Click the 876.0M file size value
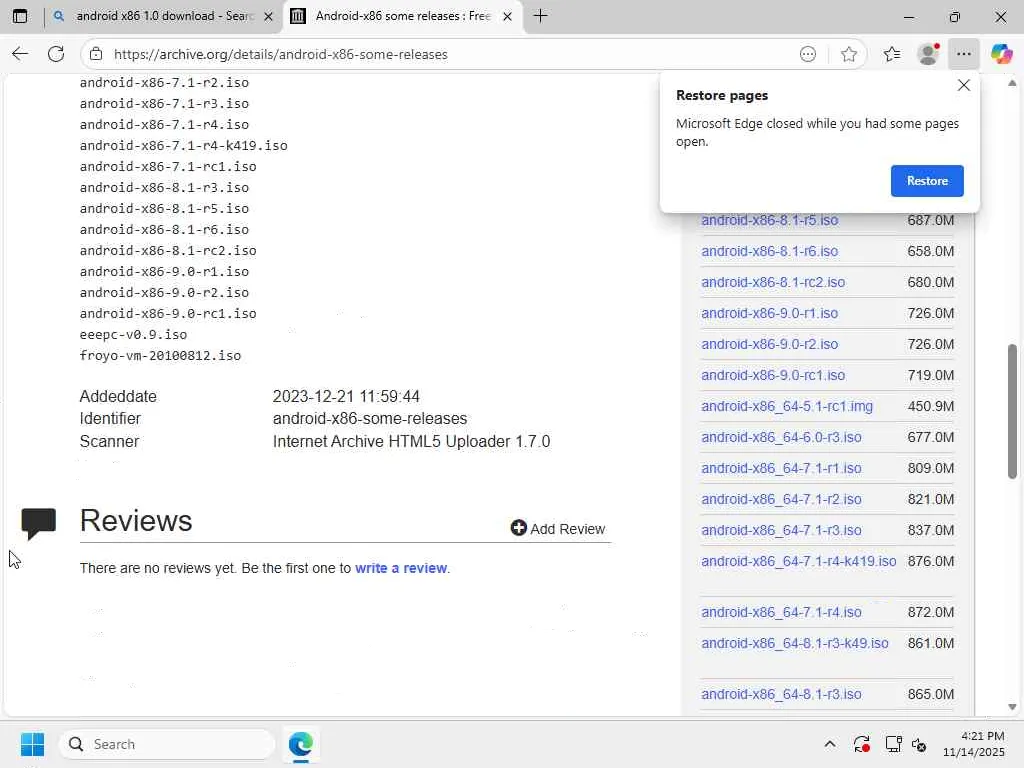 pos(931,562)
